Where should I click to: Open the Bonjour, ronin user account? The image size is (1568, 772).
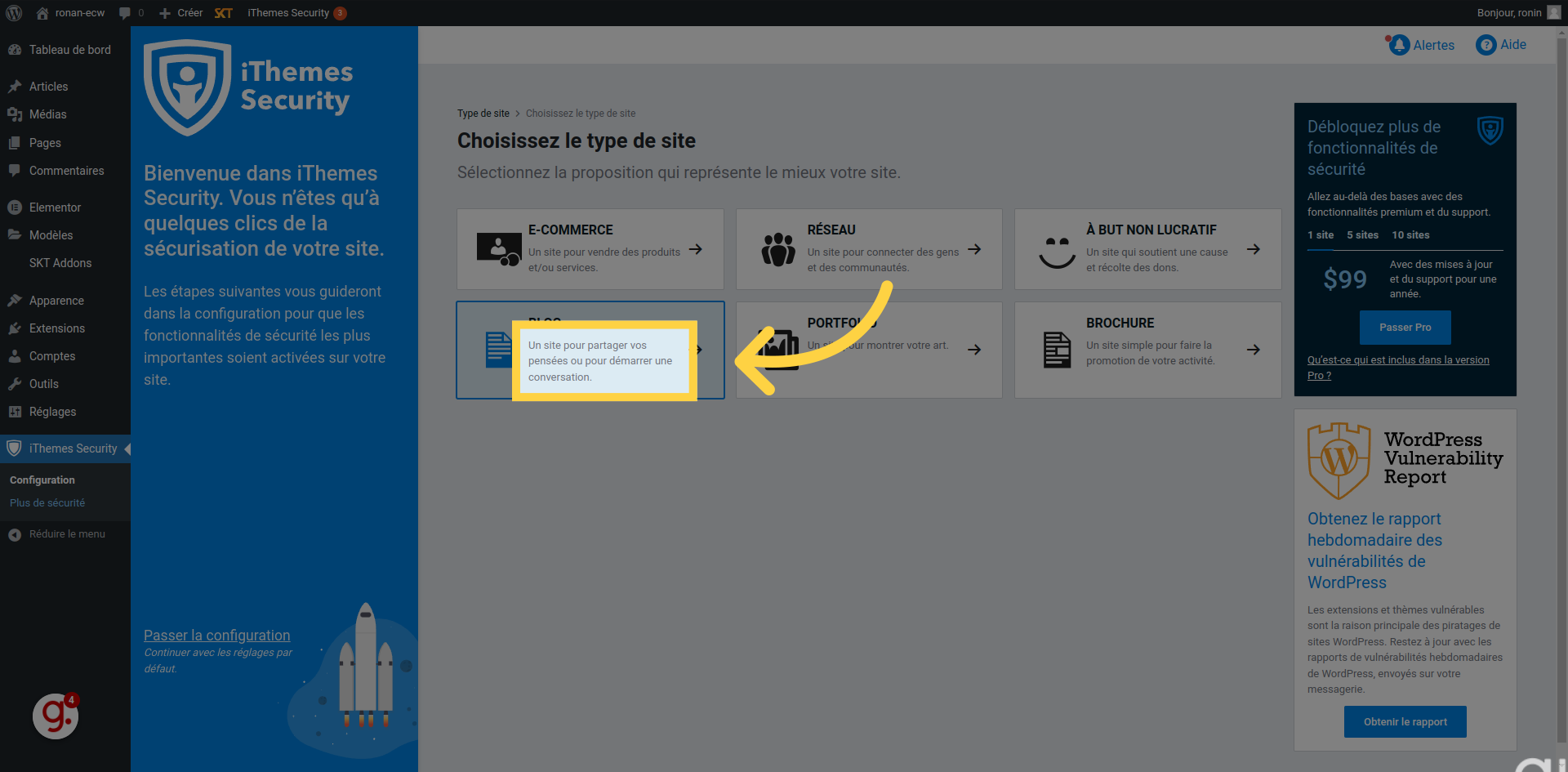click(x=1518, y=13)
